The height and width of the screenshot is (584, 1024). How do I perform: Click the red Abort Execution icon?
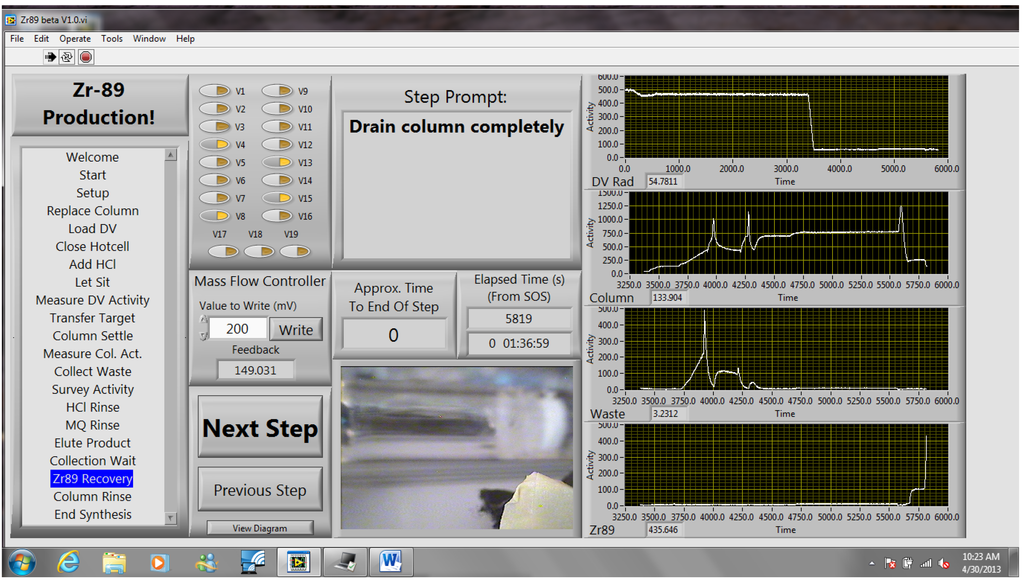coord(86,57)
